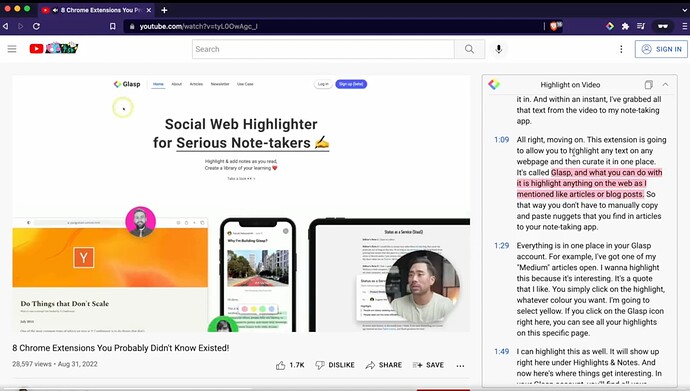Screen dimensions: 690x391
Task: Open the YouTube hamburger guide menu
Action: click(x=12, y=49)
